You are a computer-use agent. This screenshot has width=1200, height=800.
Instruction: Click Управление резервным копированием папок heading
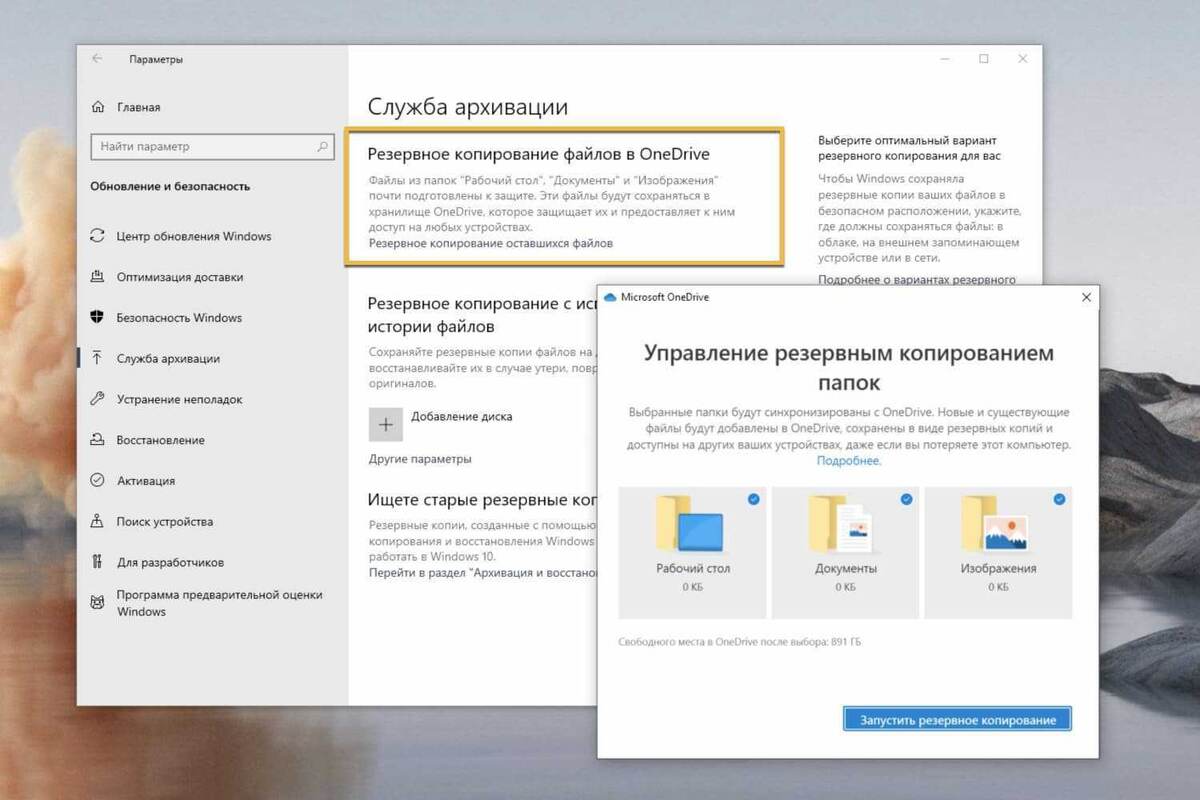click(848, 367)
